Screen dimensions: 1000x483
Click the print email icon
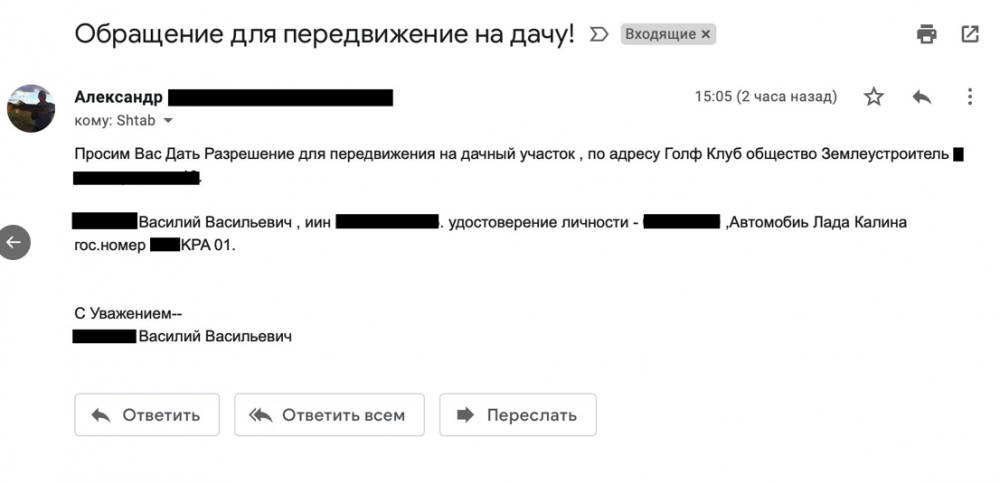click(927, 34)
